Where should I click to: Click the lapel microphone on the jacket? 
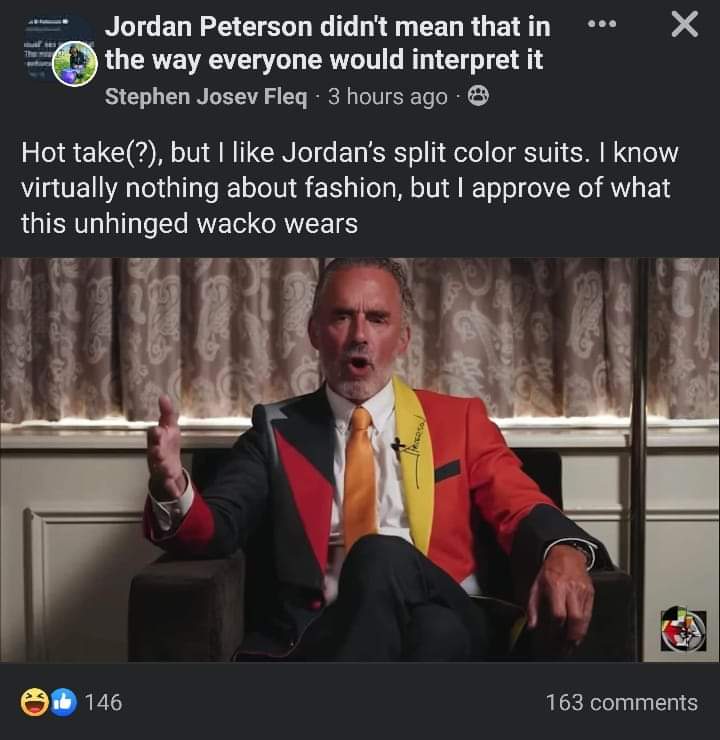pos(398,447)
